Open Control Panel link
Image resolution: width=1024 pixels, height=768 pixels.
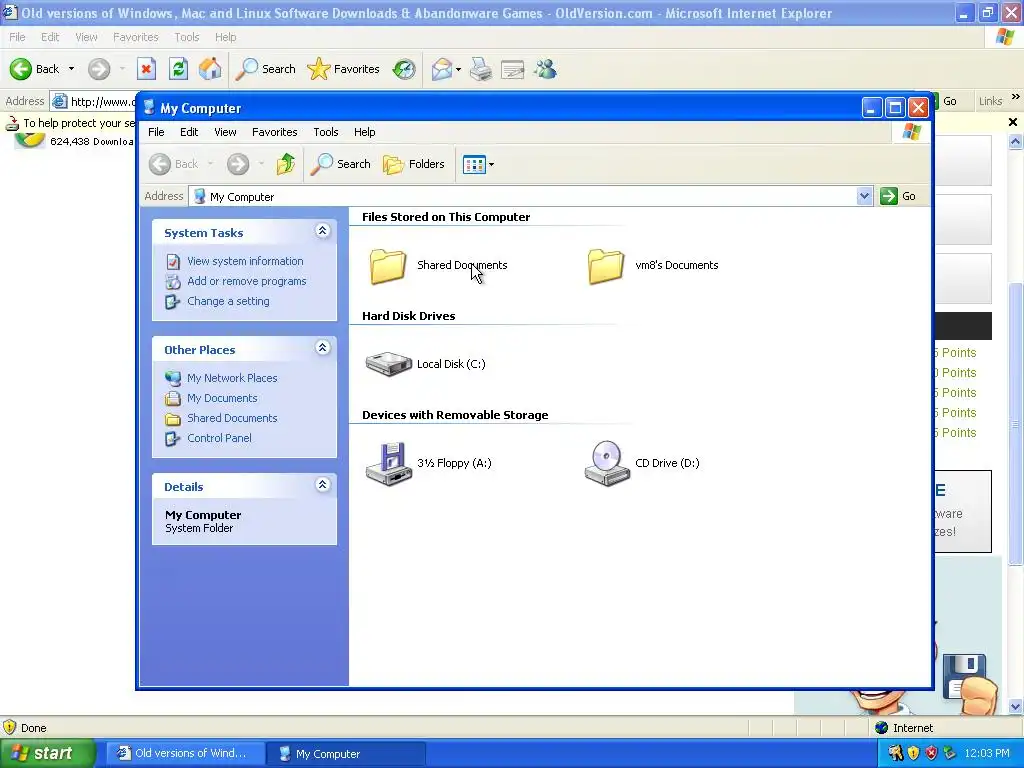coord(219,438)
